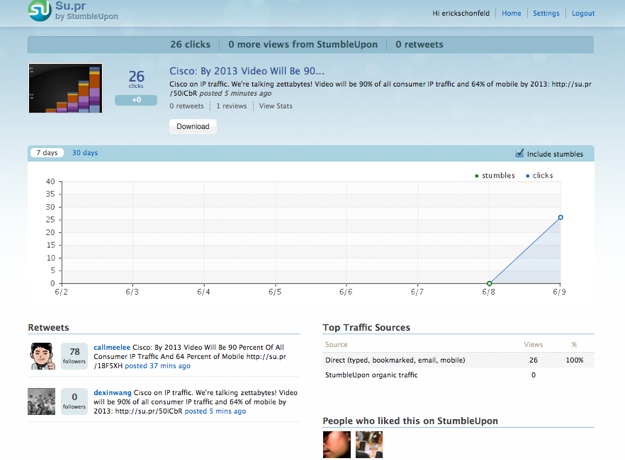Click the Download button
Image resolution: width=625 pixels, height=460 pixels.
click(x=193, y=126)
